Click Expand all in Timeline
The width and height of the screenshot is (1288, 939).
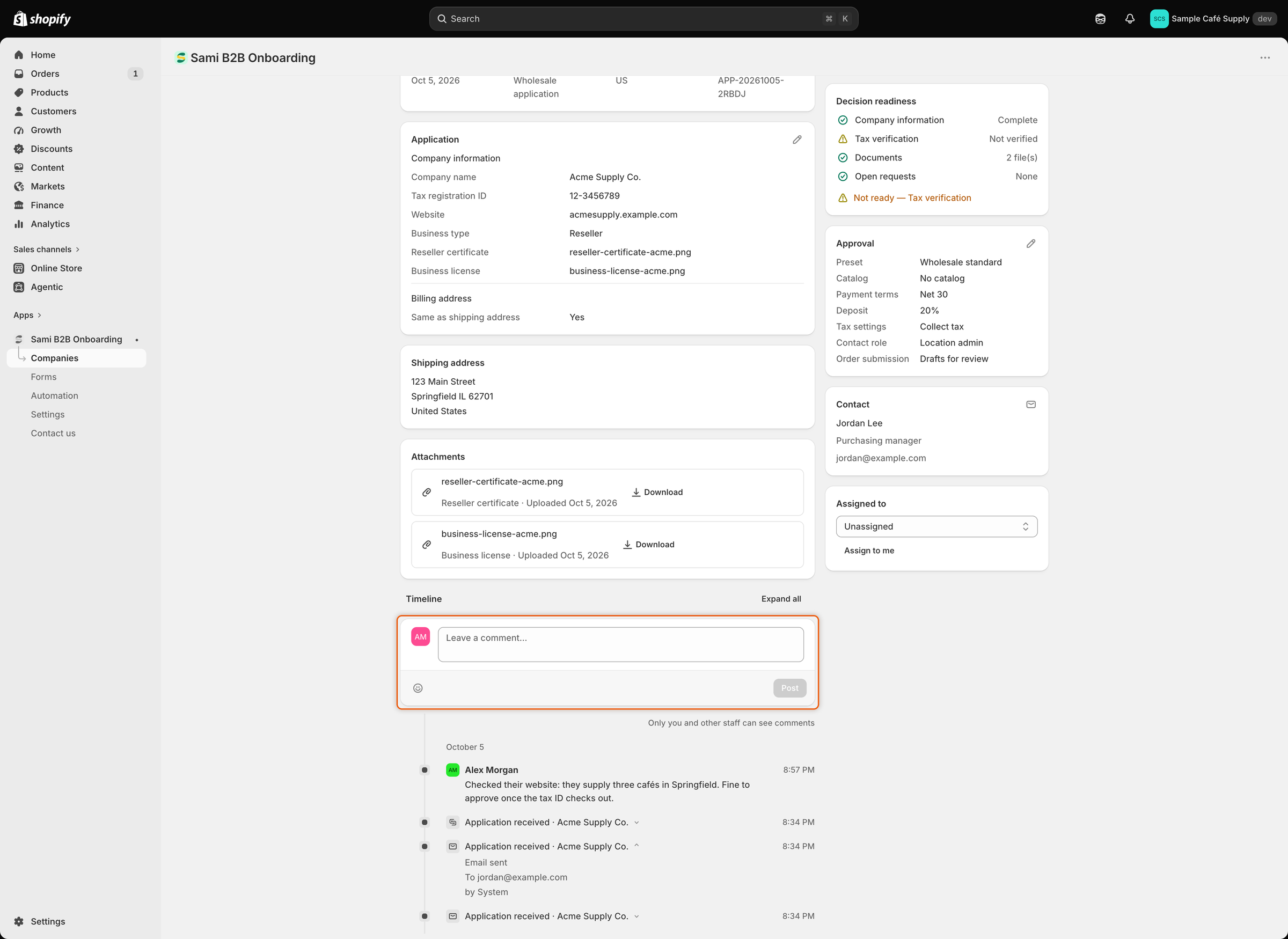click(781, 598)
